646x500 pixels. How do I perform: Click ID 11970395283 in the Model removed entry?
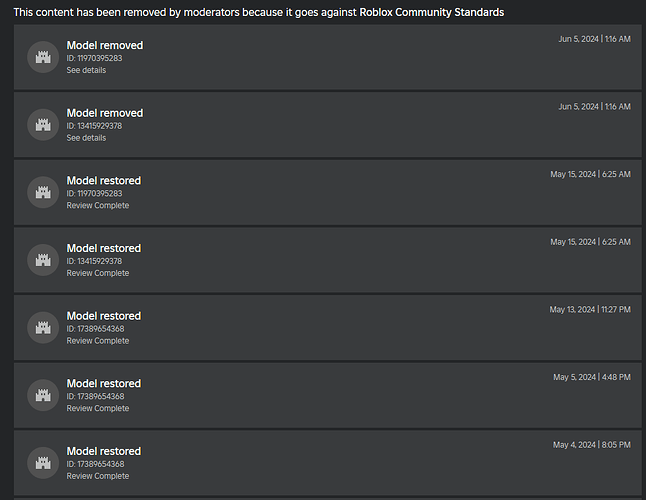point(94,58)
